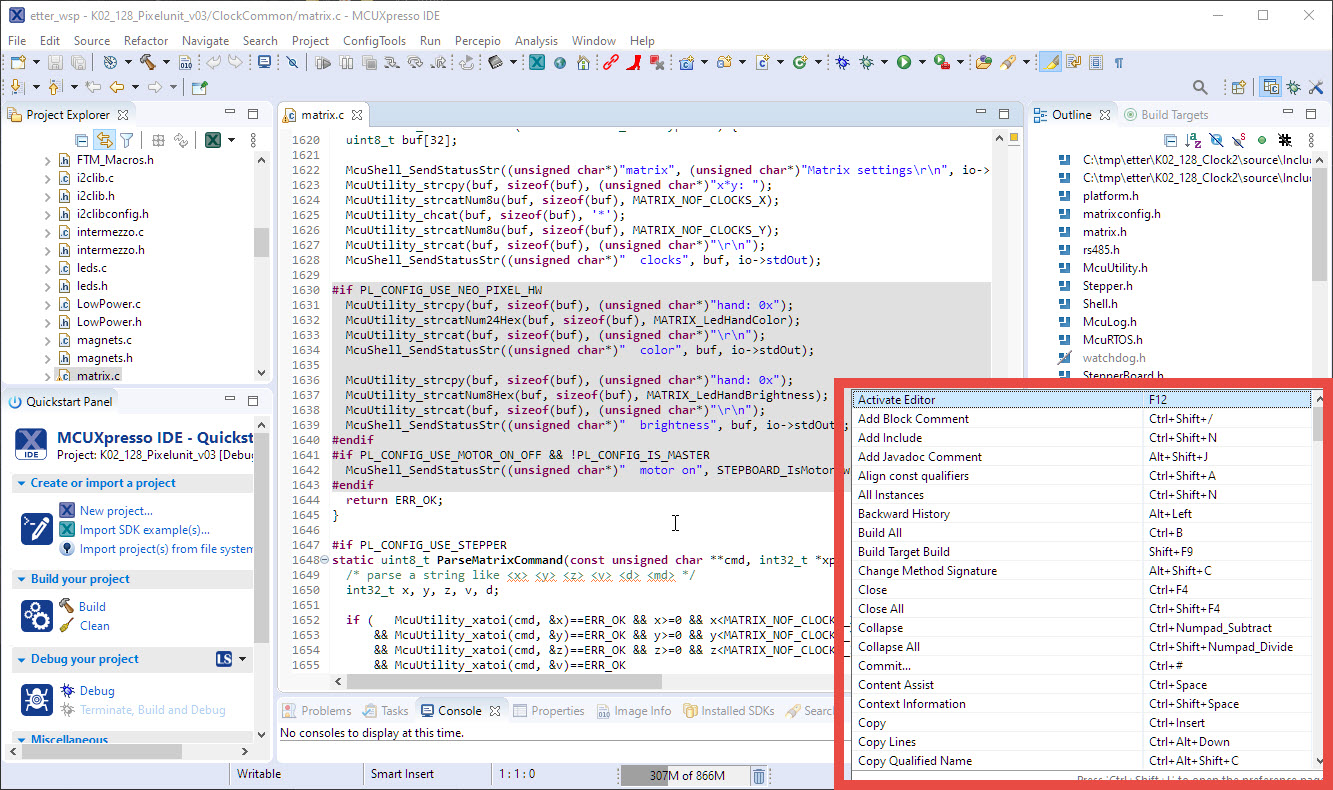Click the home icon in main toolbar
This screenshot has width=1333, height=790.
click(x=583, y=62)
